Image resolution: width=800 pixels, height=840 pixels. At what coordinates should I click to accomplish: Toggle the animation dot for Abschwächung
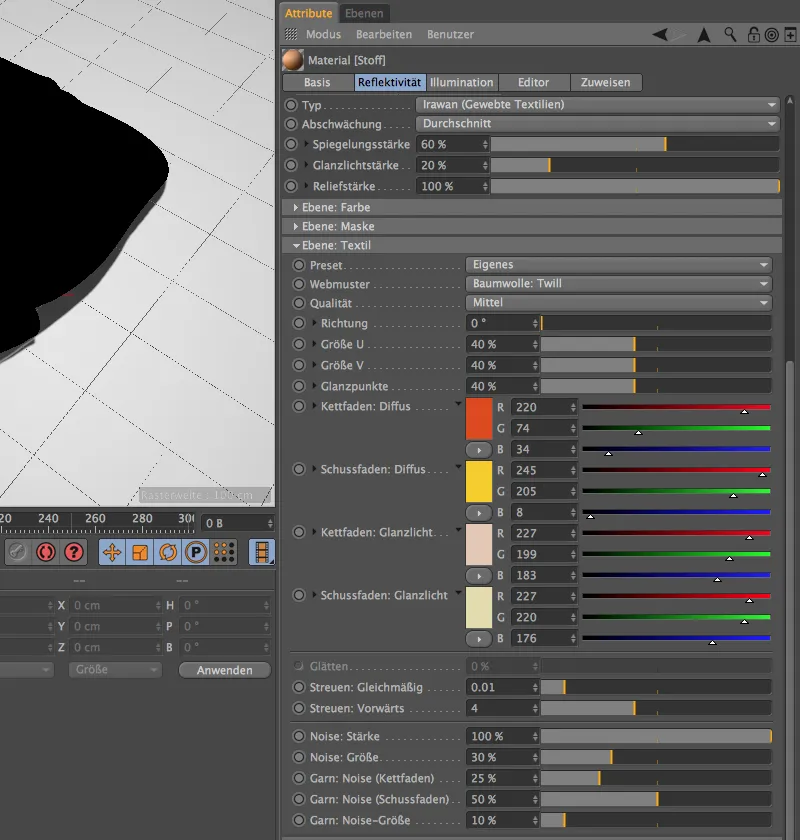(x=290, y=124)
